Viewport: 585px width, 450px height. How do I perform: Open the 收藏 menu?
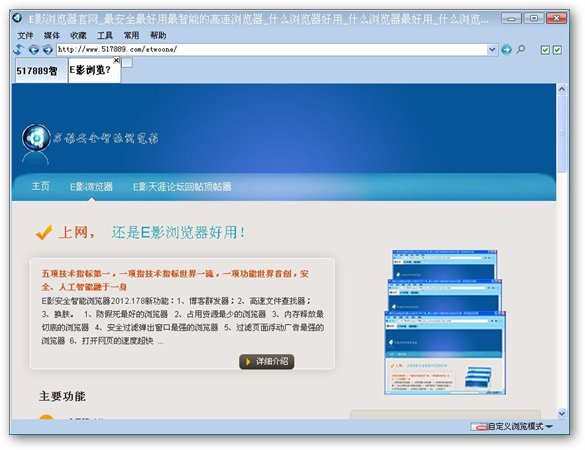tap(78, 35)
